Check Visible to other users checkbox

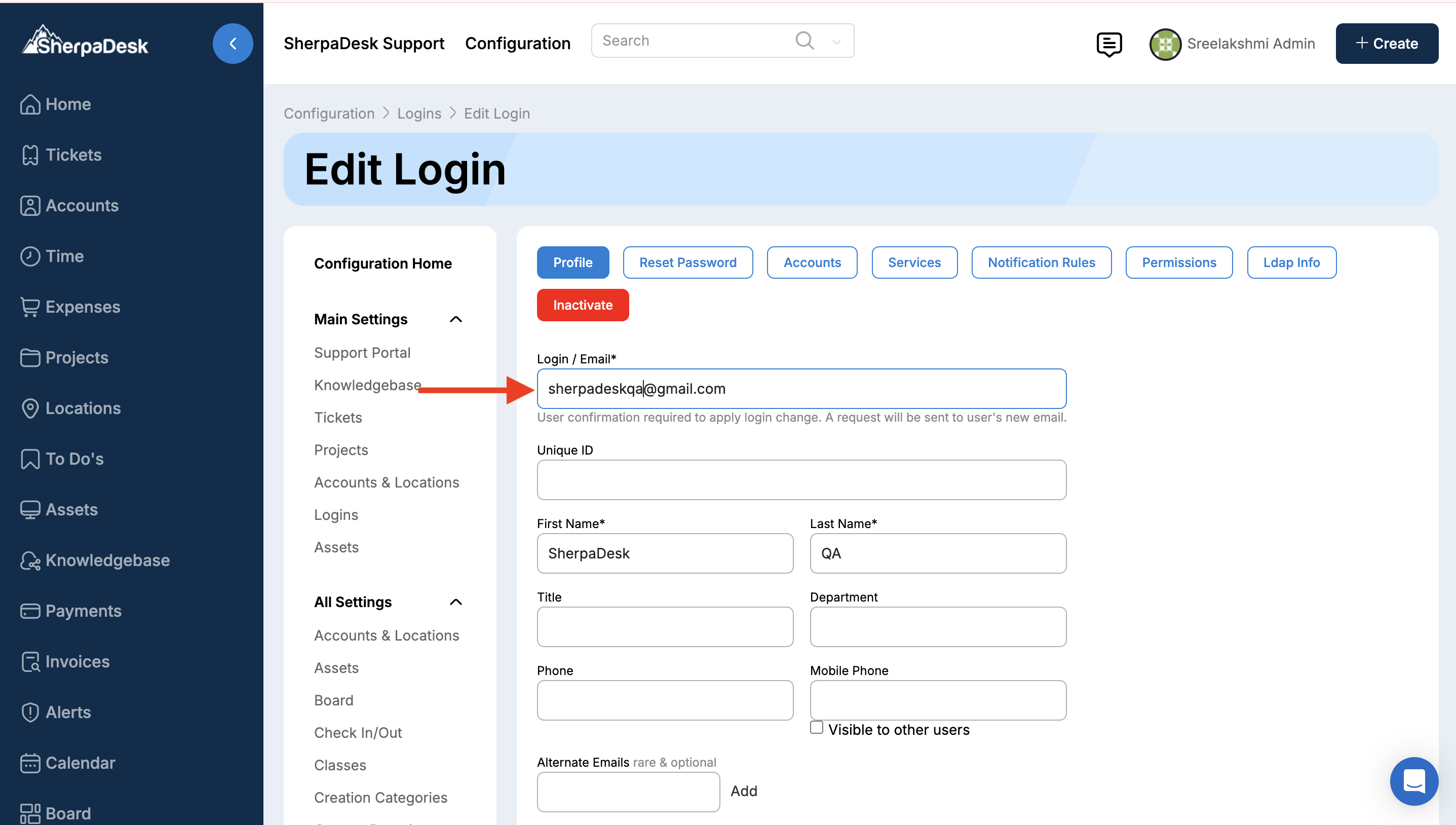(816, 728)
